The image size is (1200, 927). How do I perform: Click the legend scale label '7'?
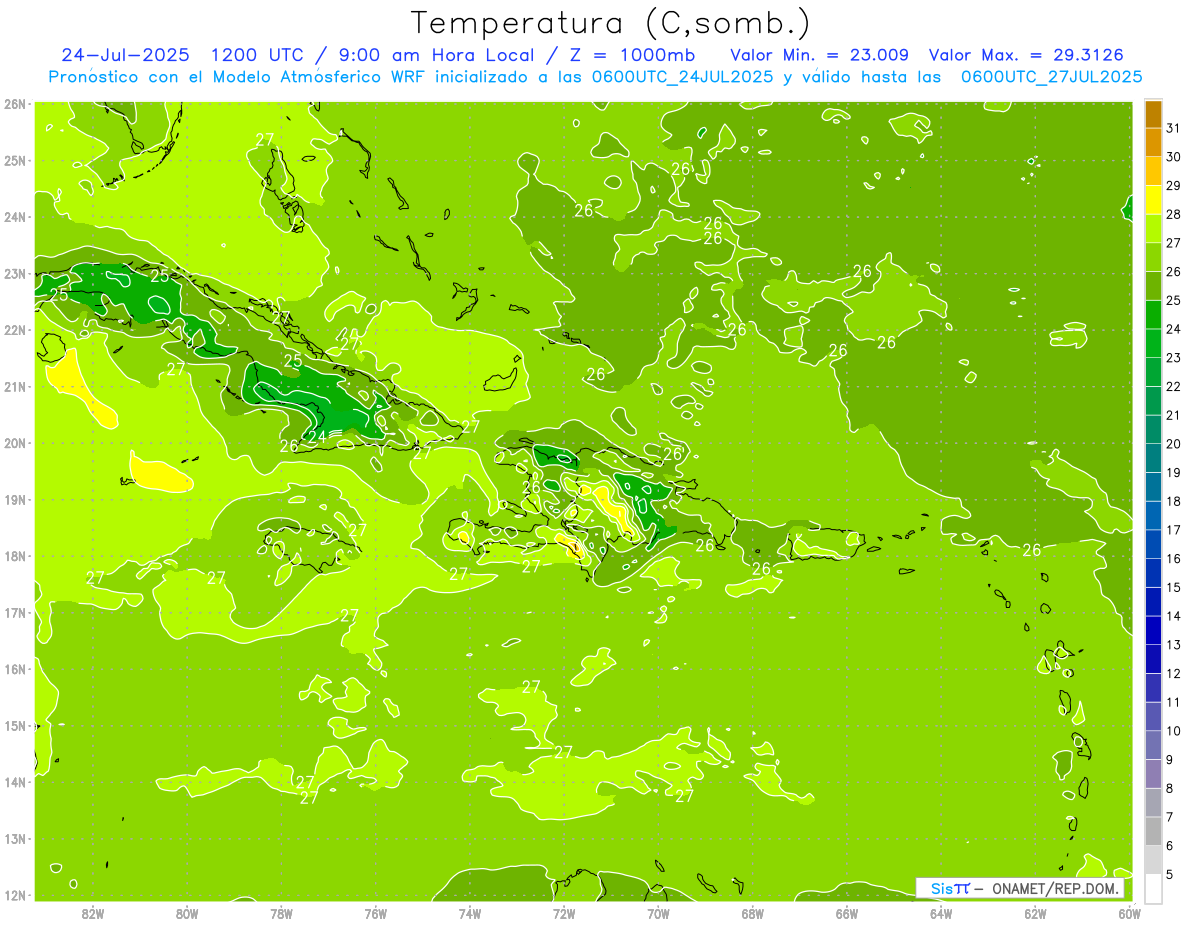pos(1170,817)
